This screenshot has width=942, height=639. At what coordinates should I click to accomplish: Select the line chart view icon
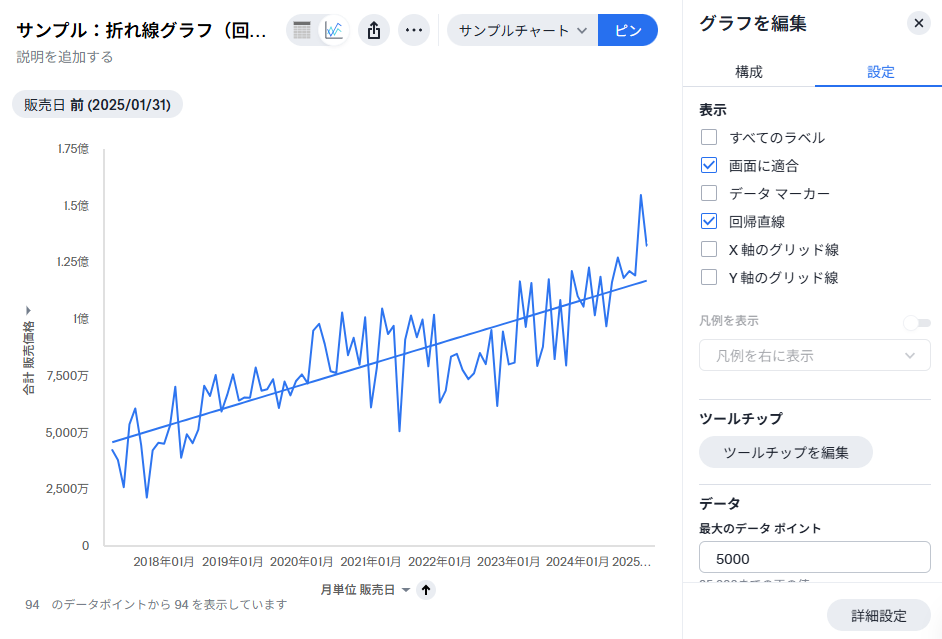click(x=334, y=30)
